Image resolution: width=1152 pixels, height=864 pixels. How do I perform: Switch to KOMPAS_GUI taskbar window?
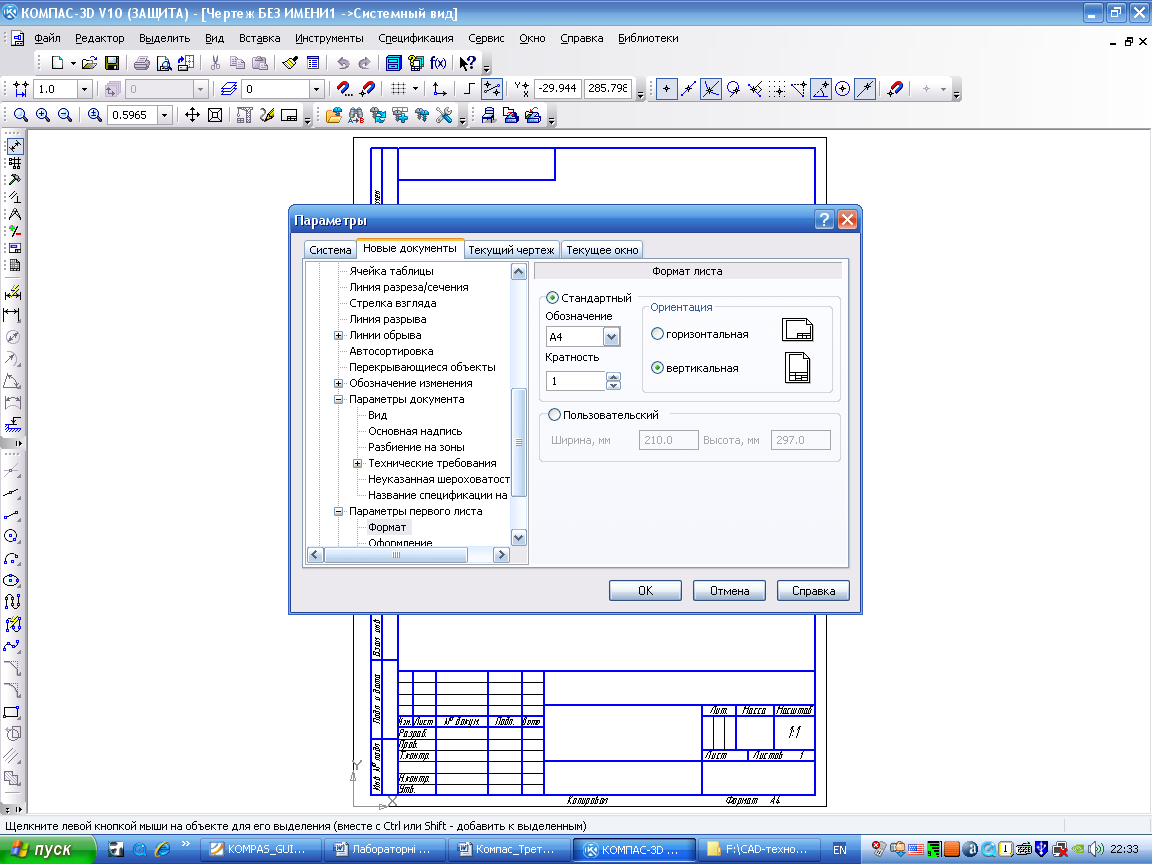click(x=260, y=849)
